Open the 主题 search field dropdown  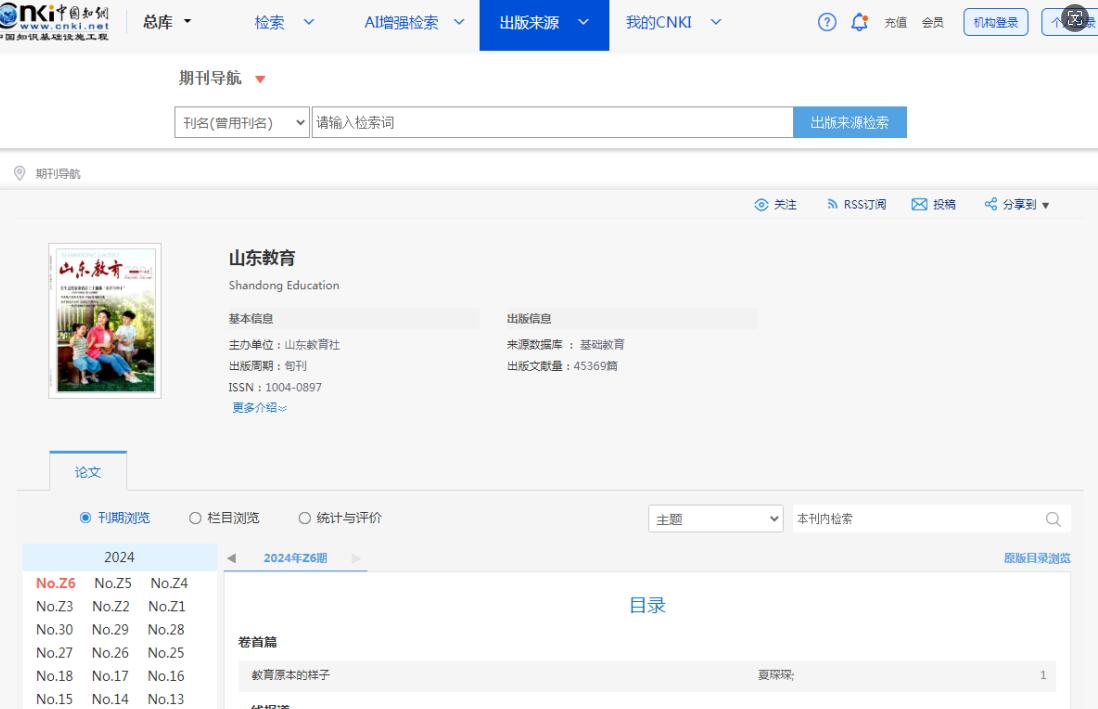pyautogui.click(x=716, y=518)
